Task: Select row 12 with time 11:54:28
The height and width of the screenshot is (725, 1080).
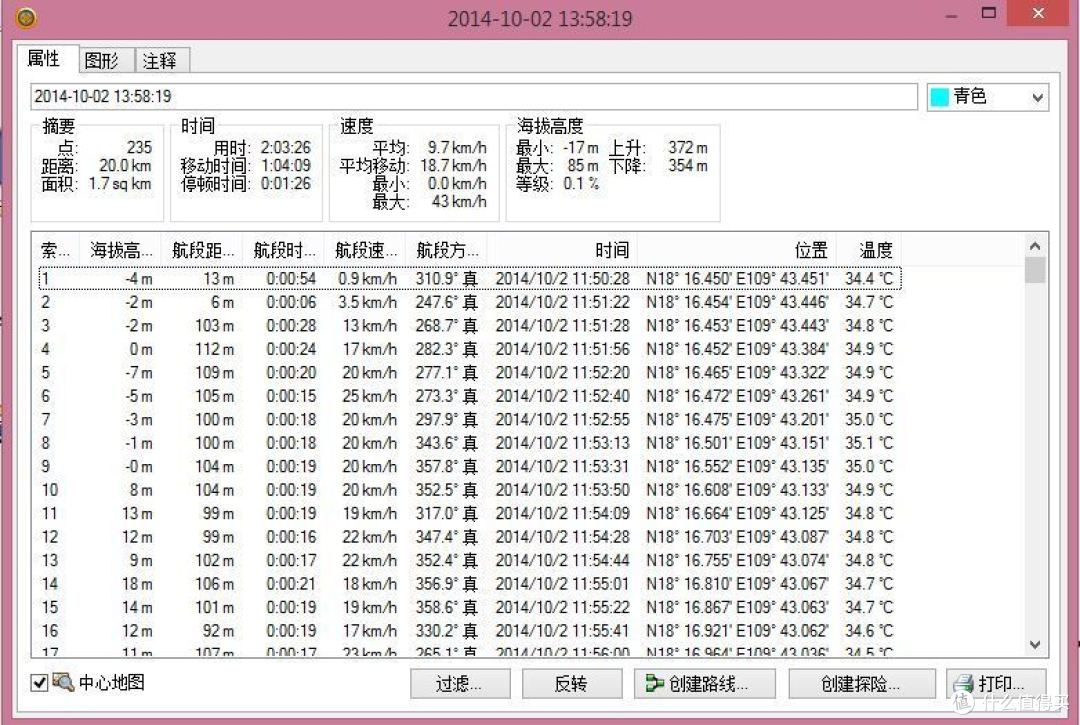Action: pyautogui.click(x=470, y=536)
